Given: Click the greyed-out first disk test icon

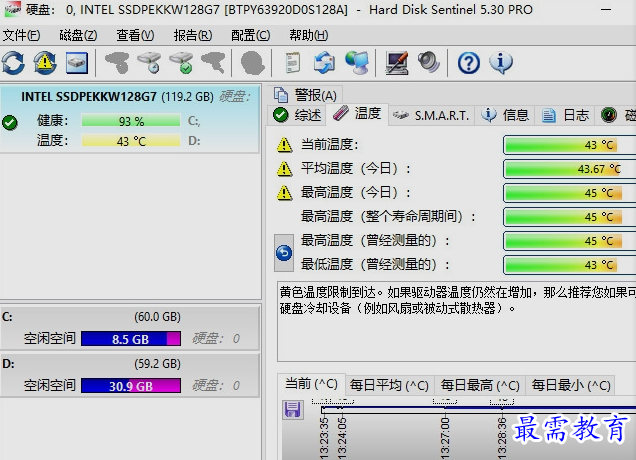Looking at the screenshot, I should coord(117,63).
